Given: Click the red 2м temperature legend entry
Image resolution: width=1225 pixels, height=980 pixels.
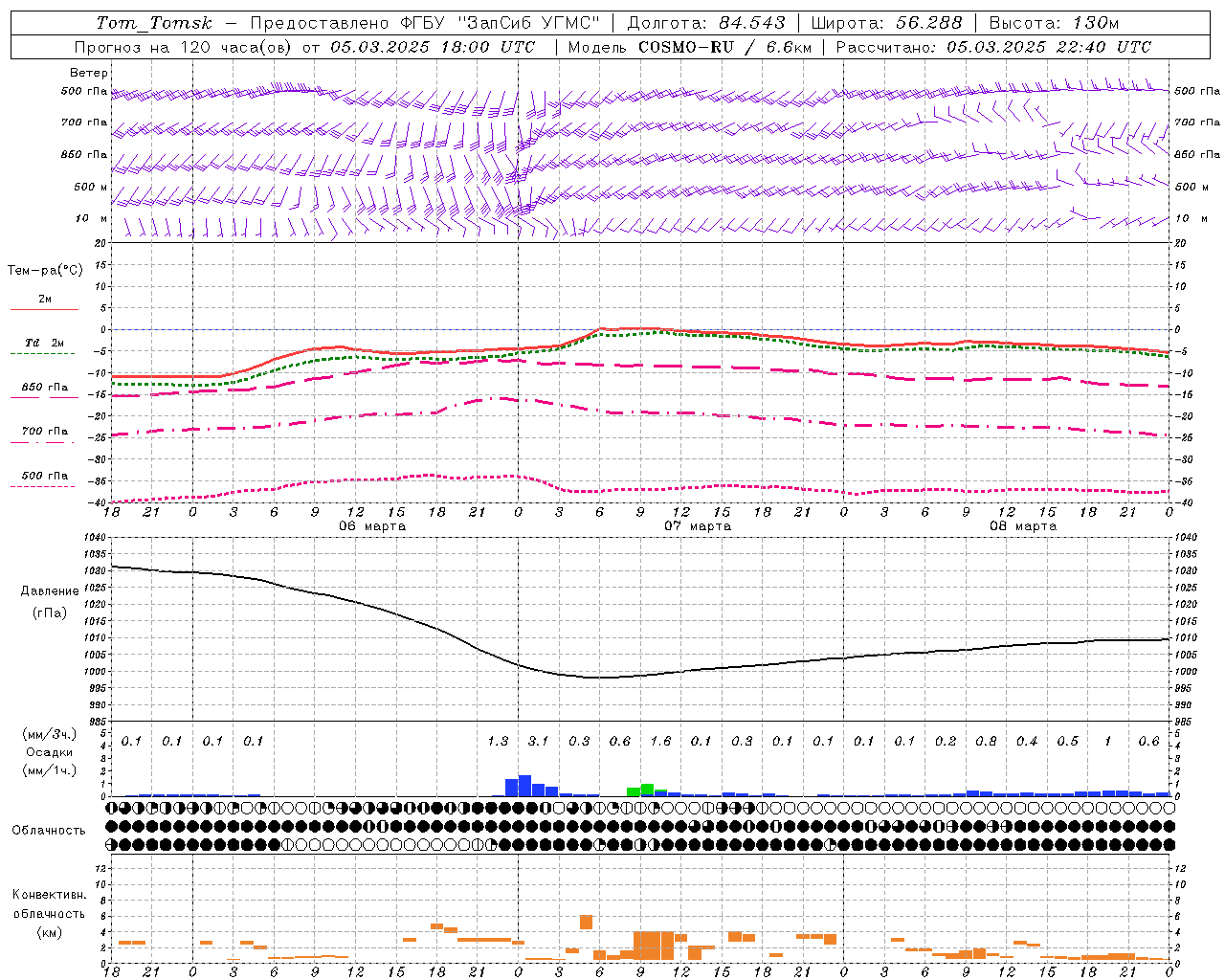Looking at the screenshot, I should tap(44, 301).
